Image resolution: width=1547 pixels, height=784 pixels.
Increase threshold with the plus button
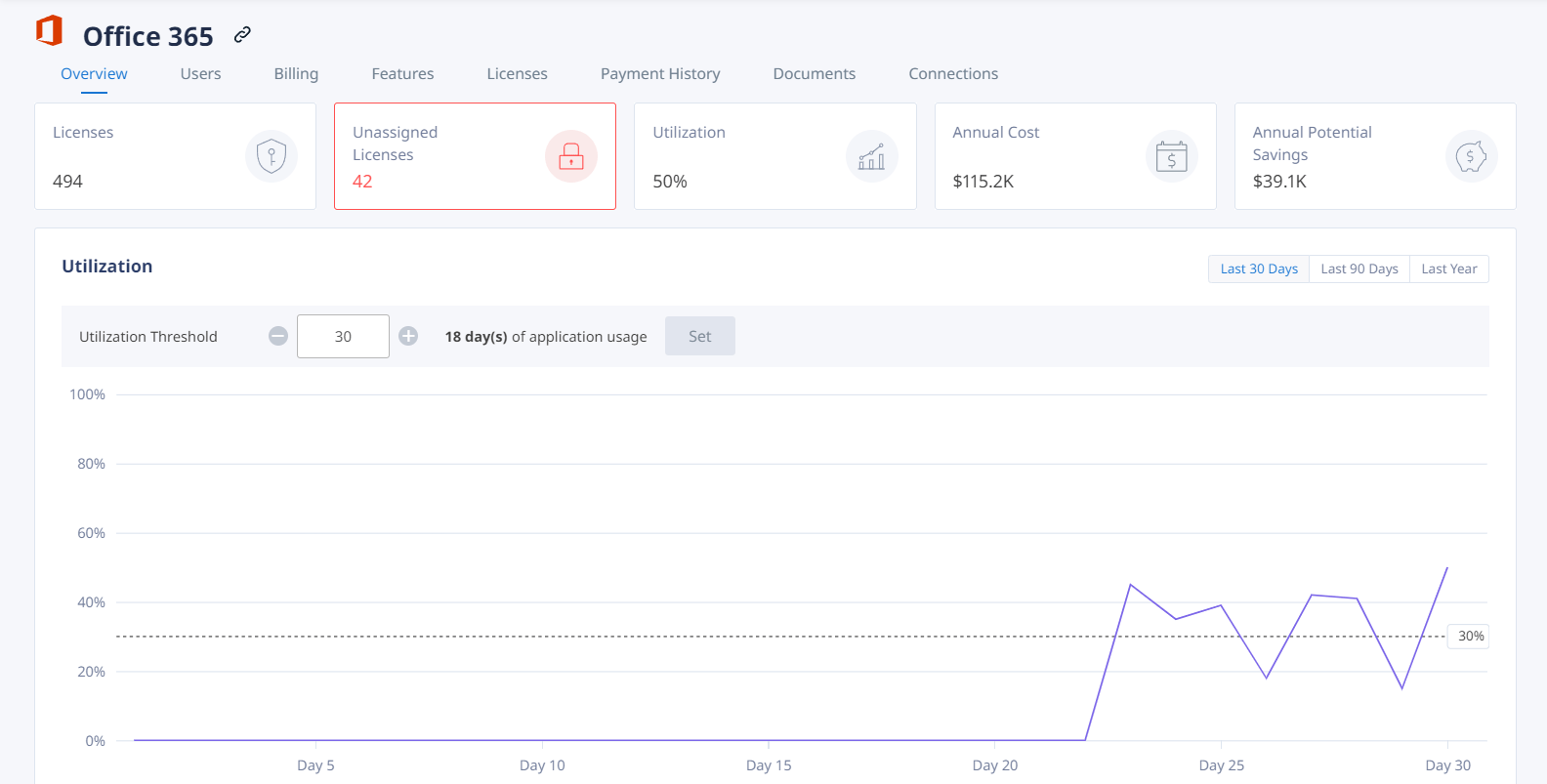(408, 336)
